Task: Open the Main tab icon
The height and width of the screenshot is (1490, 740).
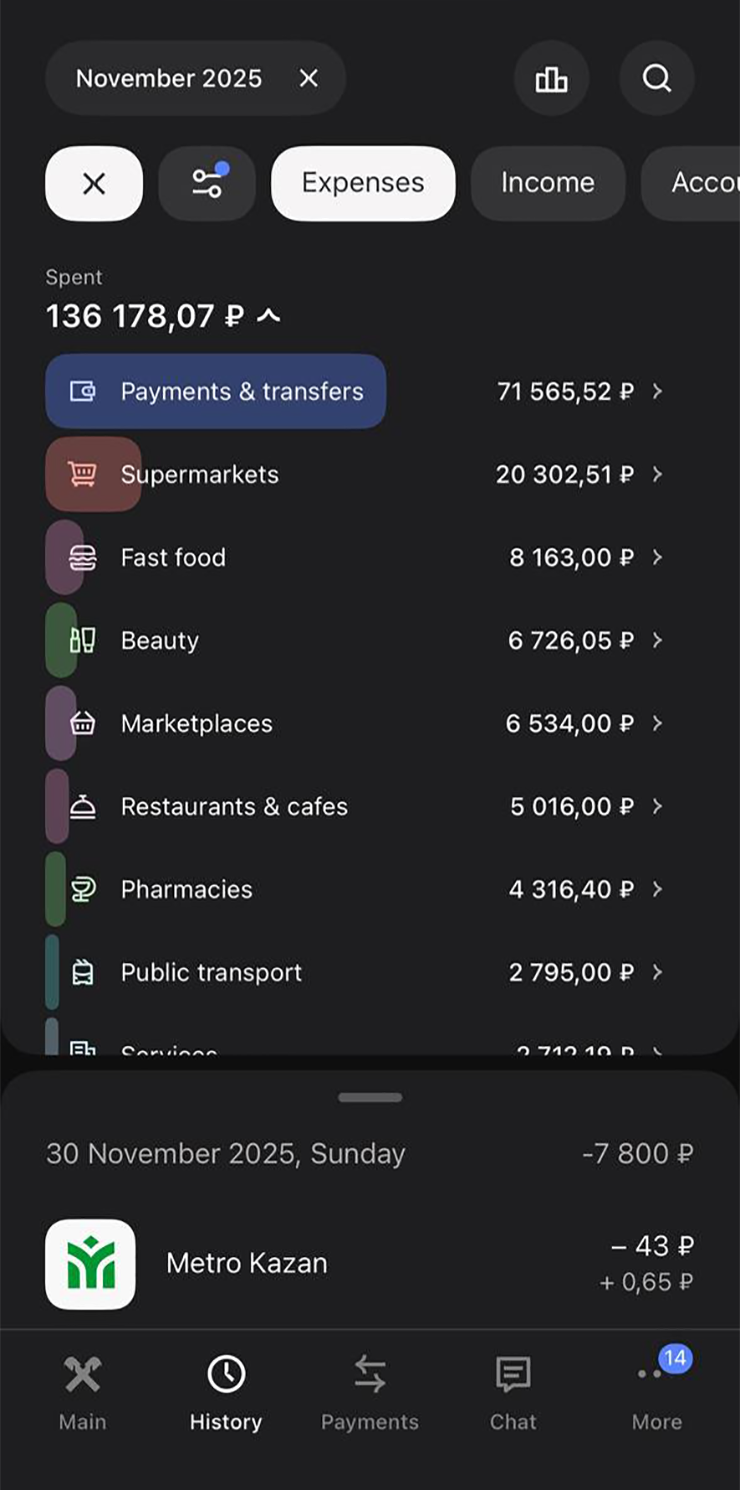Action: 82,1376
